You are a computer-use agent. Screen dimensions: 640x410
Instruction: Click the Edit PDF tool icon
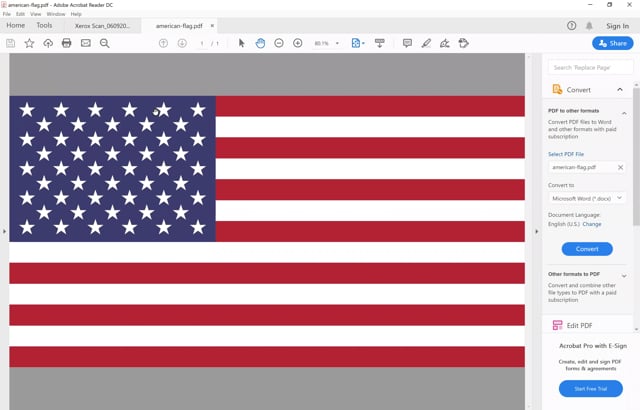point(557,325)
